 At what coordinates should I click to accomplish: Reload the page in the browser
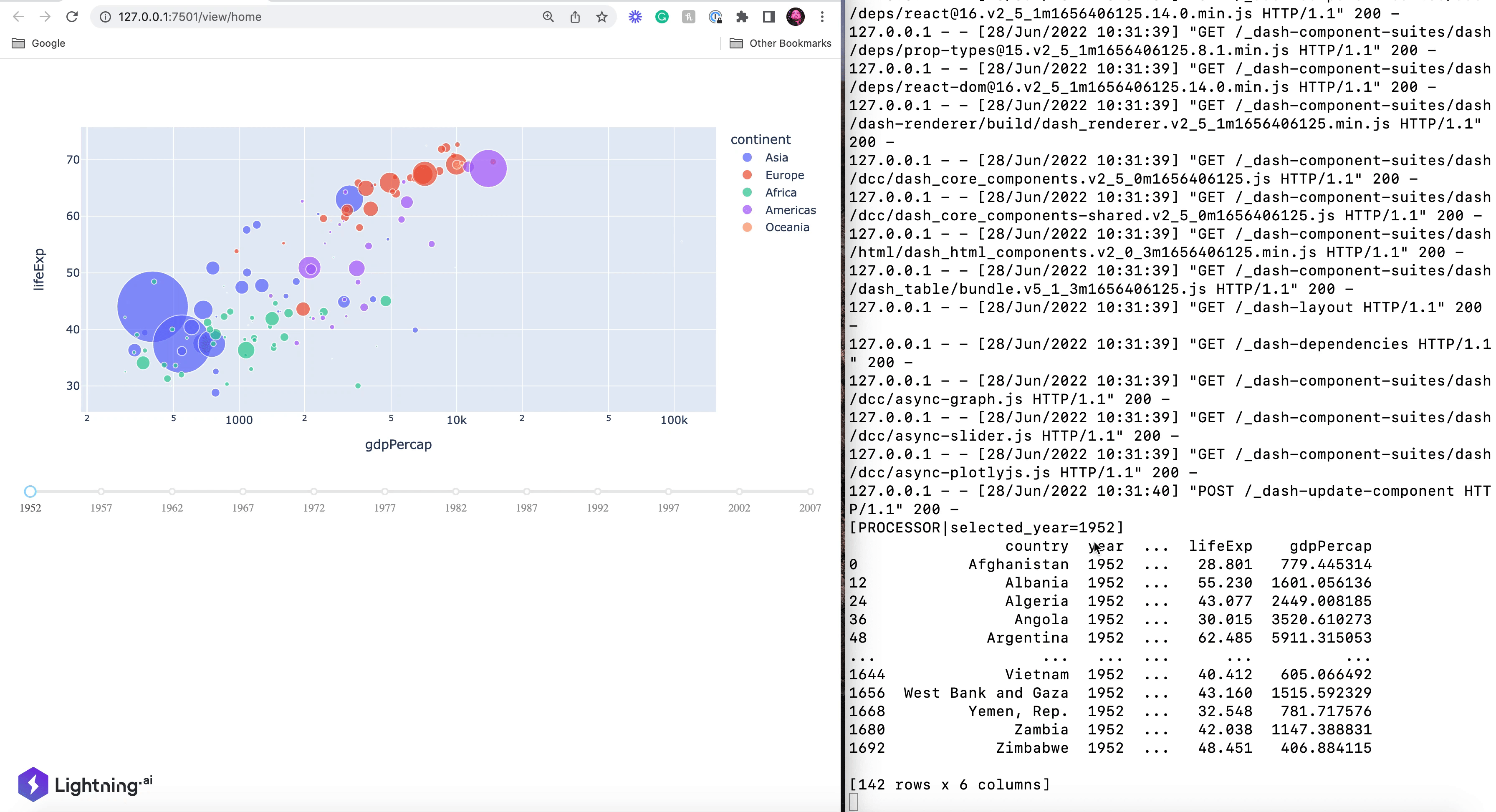tap(72, 17)
